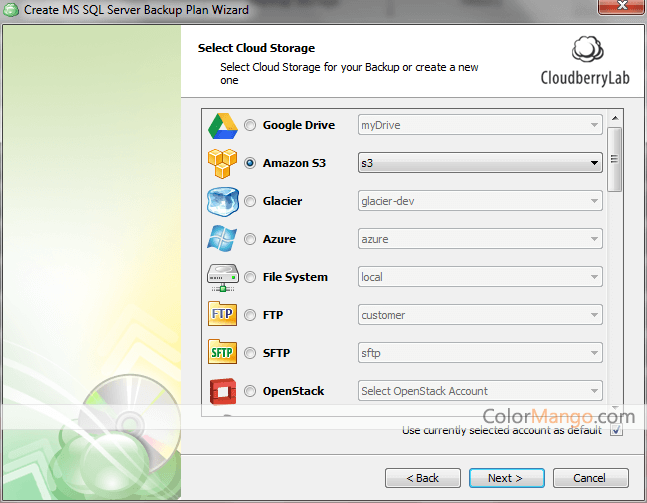Click the 'OpenStack' label

click(293, 391)
